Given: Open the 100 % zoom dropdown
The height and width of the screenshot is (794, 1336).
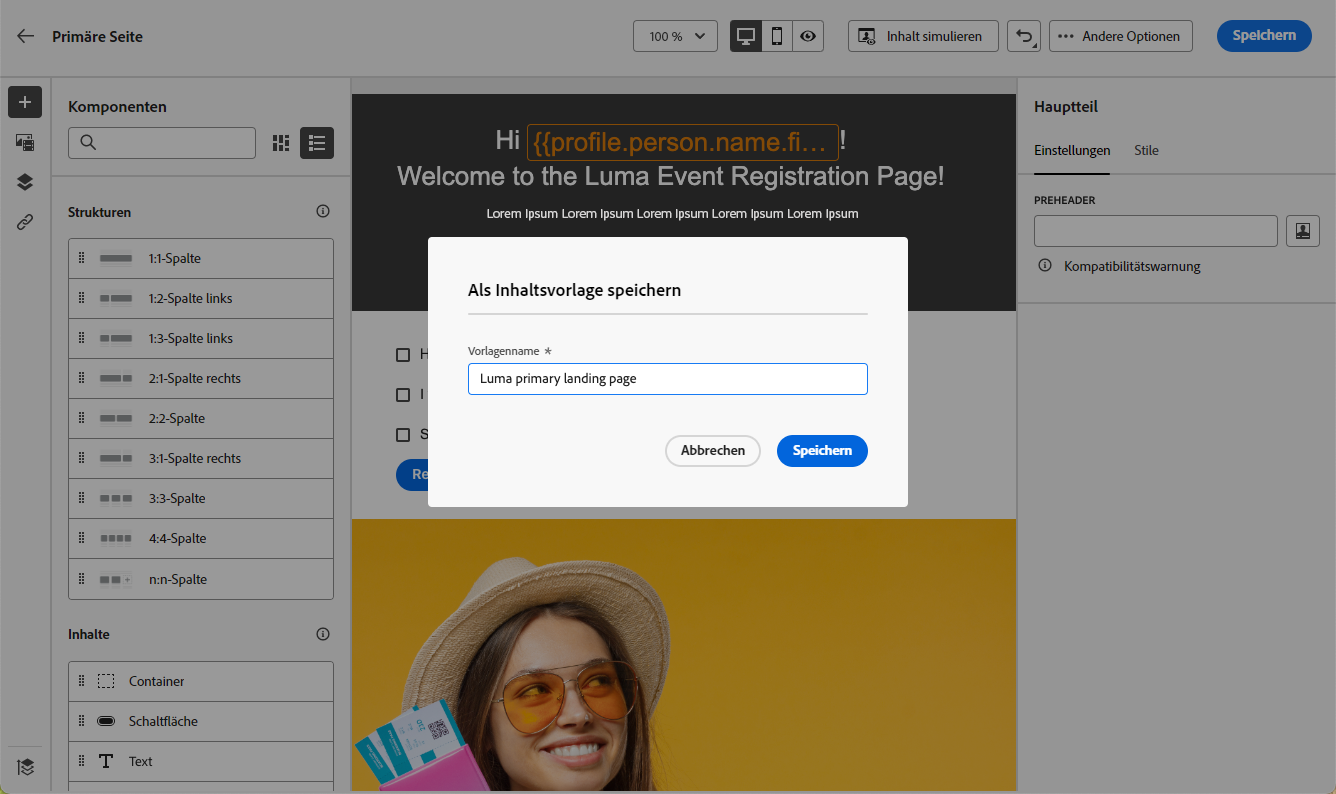Looking at the screenshot, I should pyautogui.click(x=676, y=36).
